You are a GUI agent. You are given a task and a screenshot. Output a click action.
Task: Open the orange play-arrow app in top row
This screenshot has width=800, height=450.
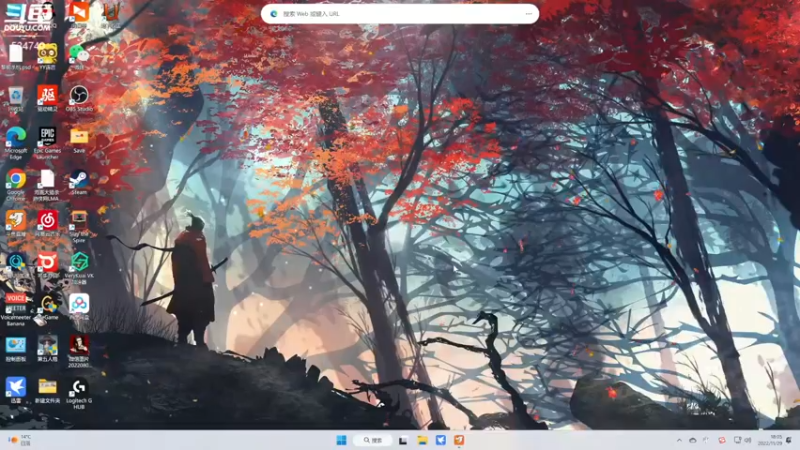pos(79,14)
